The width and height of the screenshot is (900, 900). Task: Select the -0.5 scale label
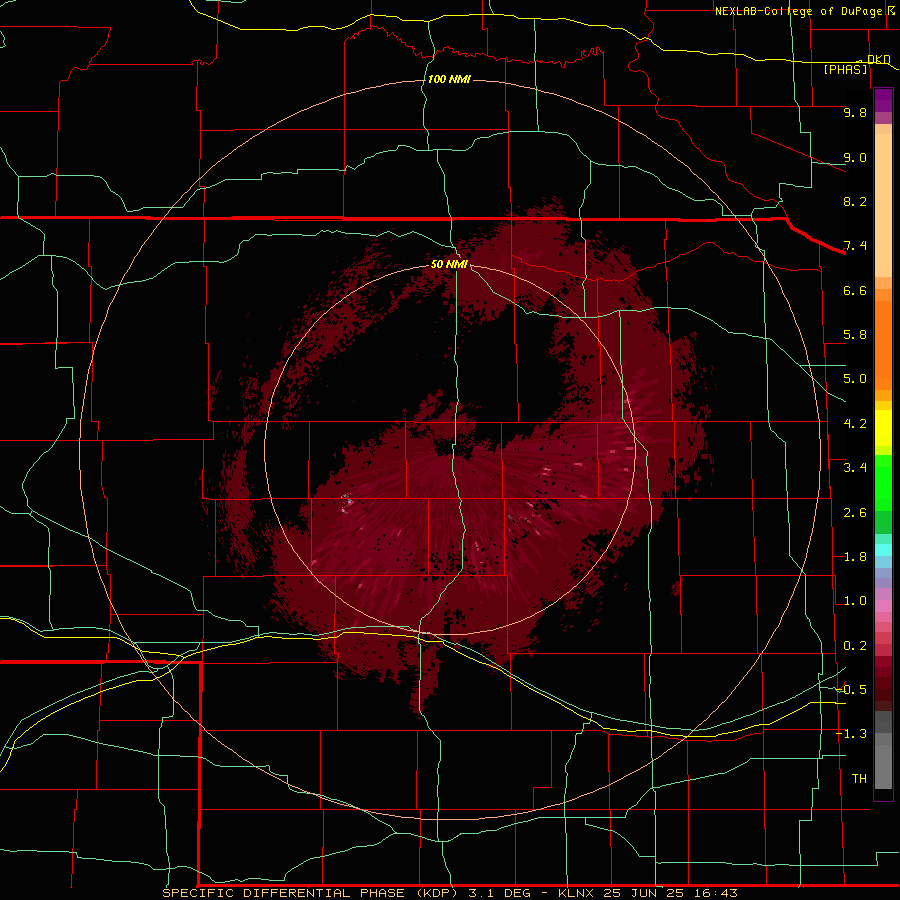point(851,690)
